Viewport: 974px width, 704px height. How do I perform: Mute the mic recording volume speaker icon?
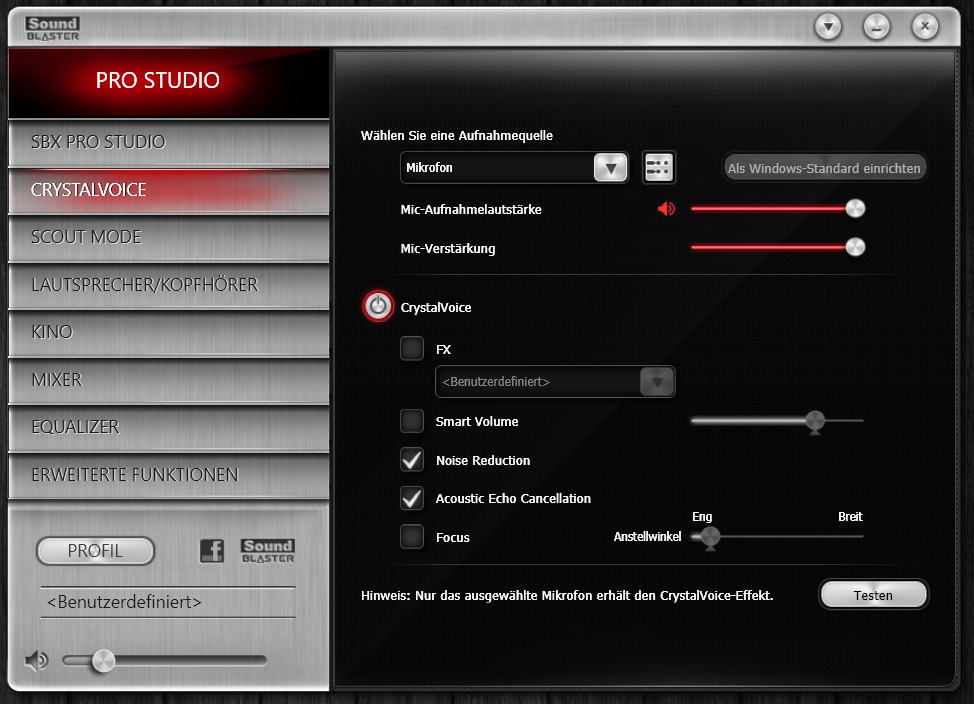pos(666,209)
